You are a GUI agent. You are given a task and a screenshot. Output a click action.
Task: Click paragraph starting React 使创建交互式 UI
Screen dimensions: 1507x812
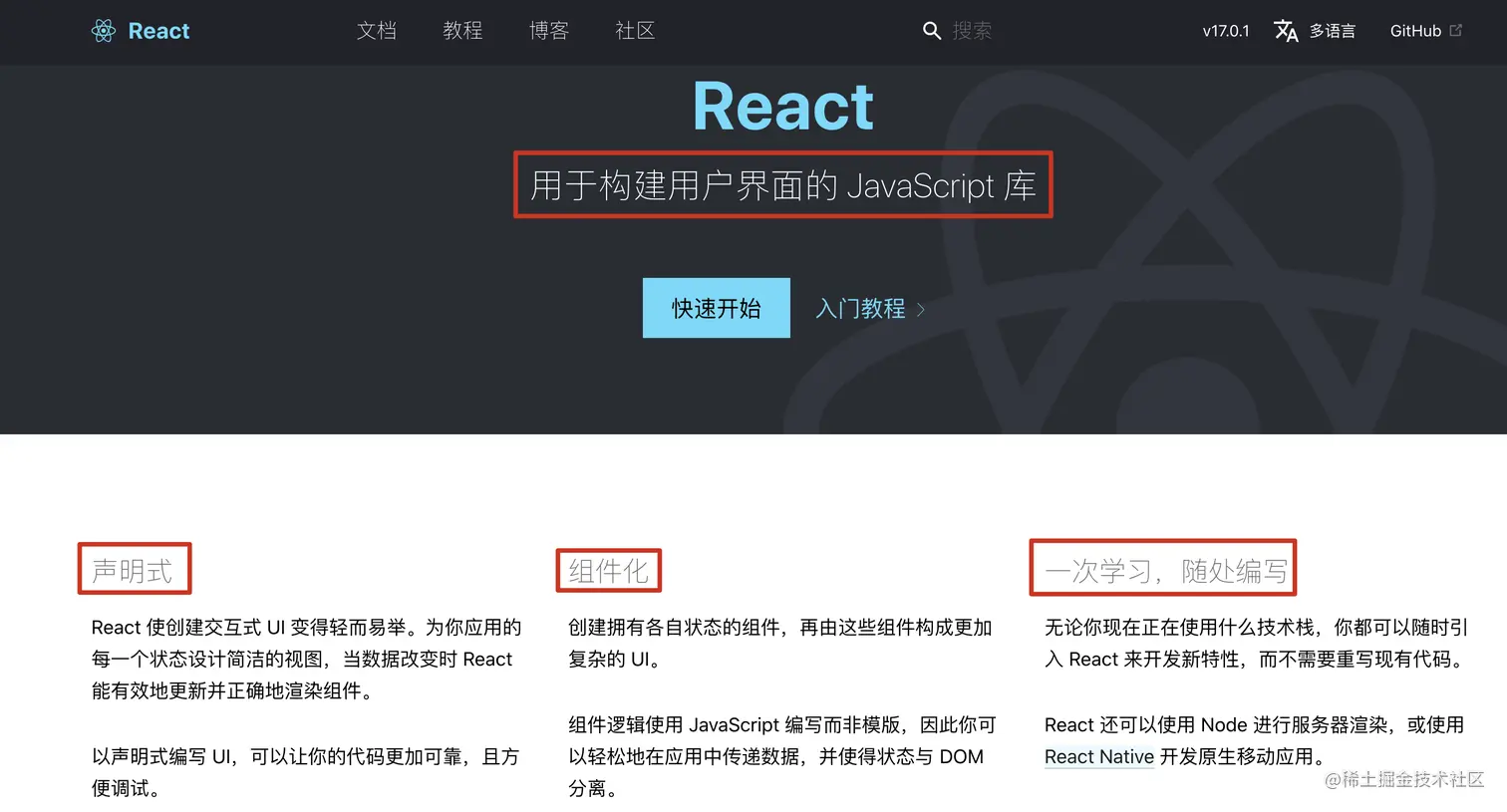306,659
